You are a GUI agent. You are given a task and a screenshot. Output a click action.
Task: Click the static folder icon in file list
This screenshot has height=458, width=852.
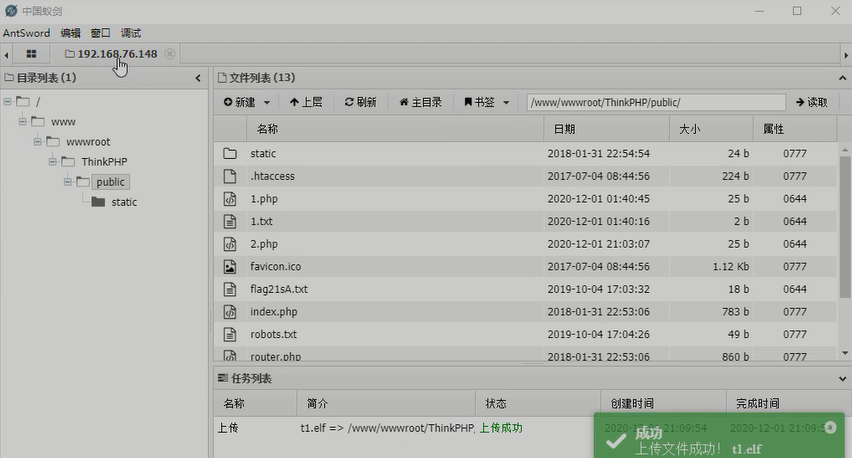pos(230,154)
